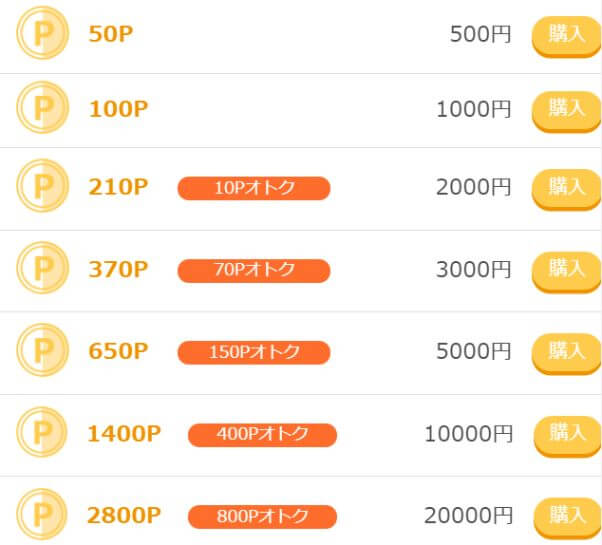Hit 購入 on the 3000円 row
This screenshot has height=545, width=602.
pos(566,269)
